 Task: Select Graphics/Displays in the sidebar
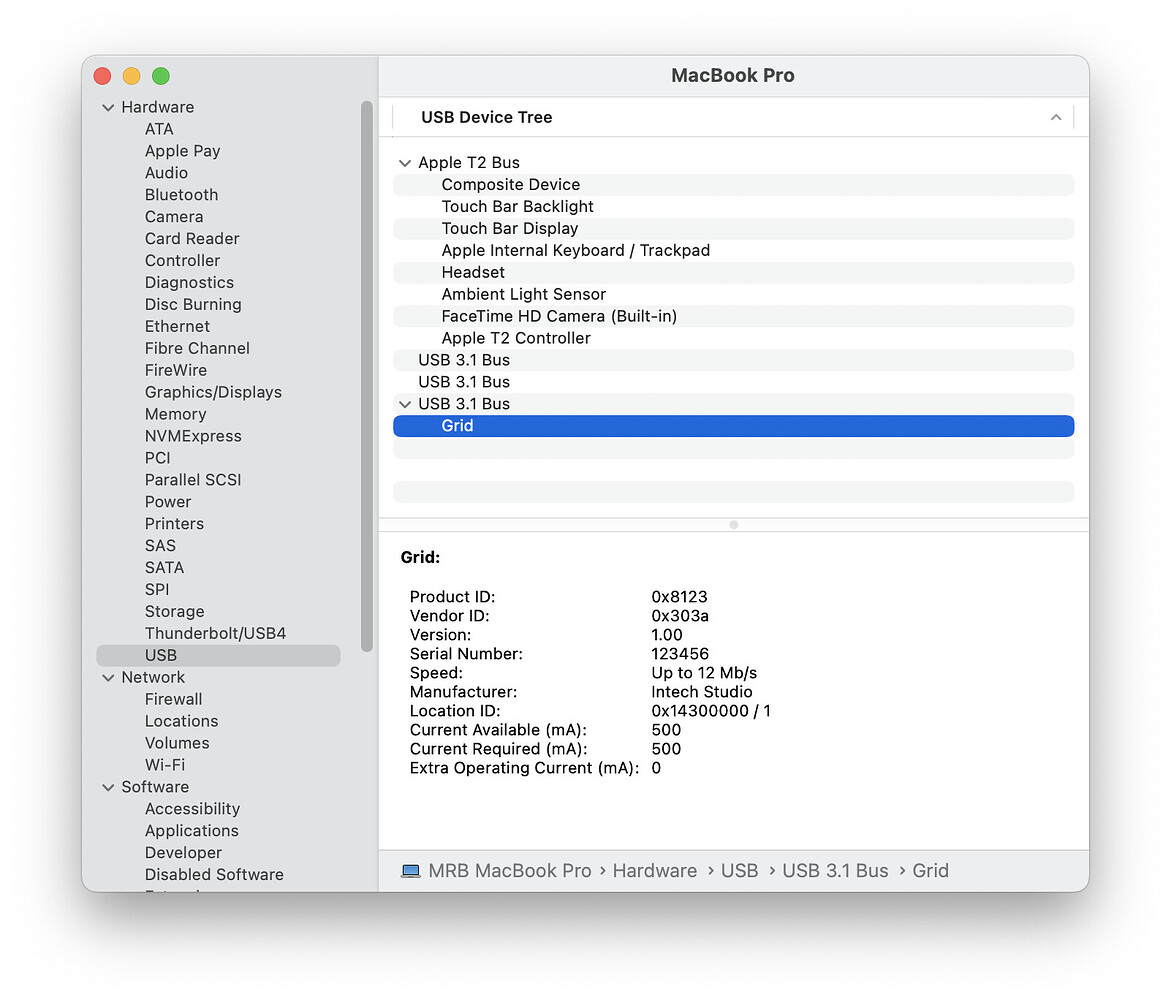point(213,392)
